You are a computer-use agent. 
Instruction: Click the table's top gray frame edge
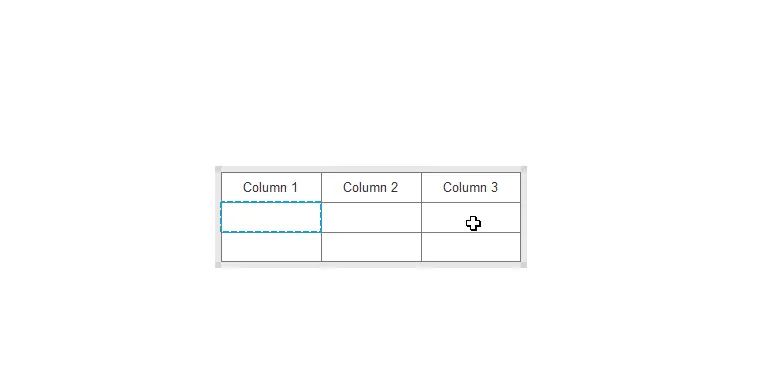371,169
